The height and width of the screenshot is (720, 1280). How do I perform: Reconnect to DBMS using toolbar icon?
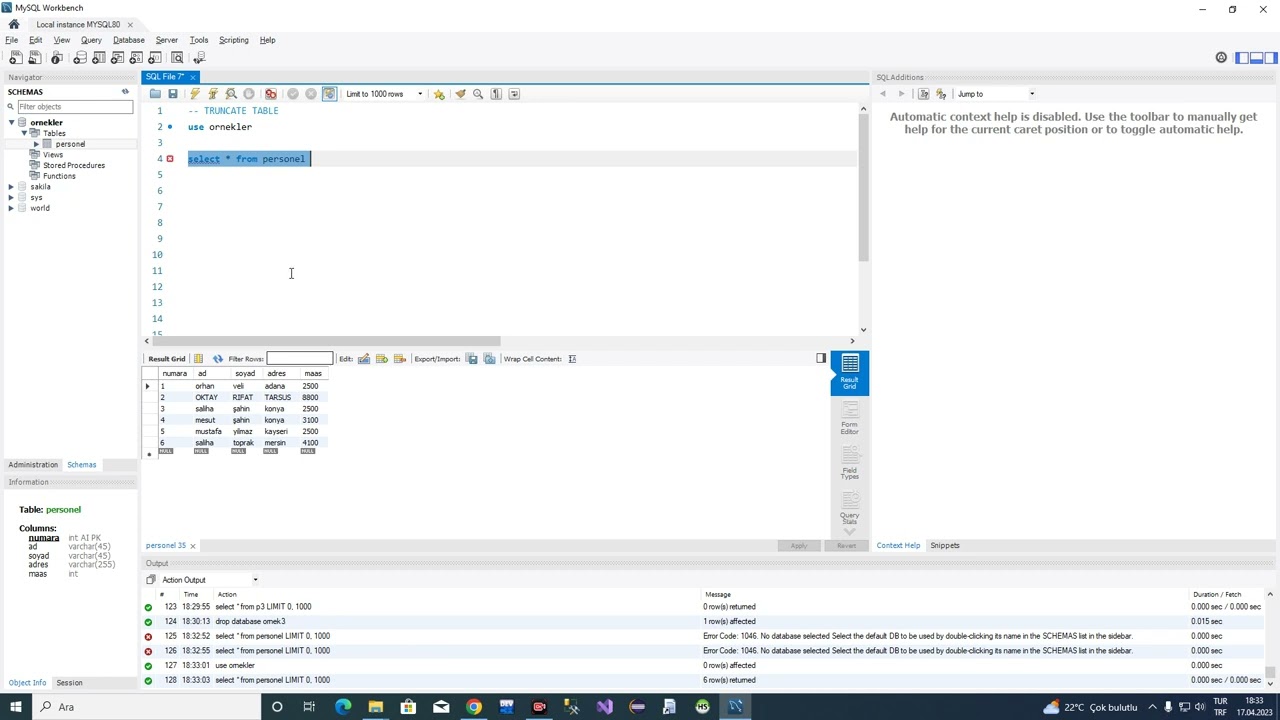[199, 58]
